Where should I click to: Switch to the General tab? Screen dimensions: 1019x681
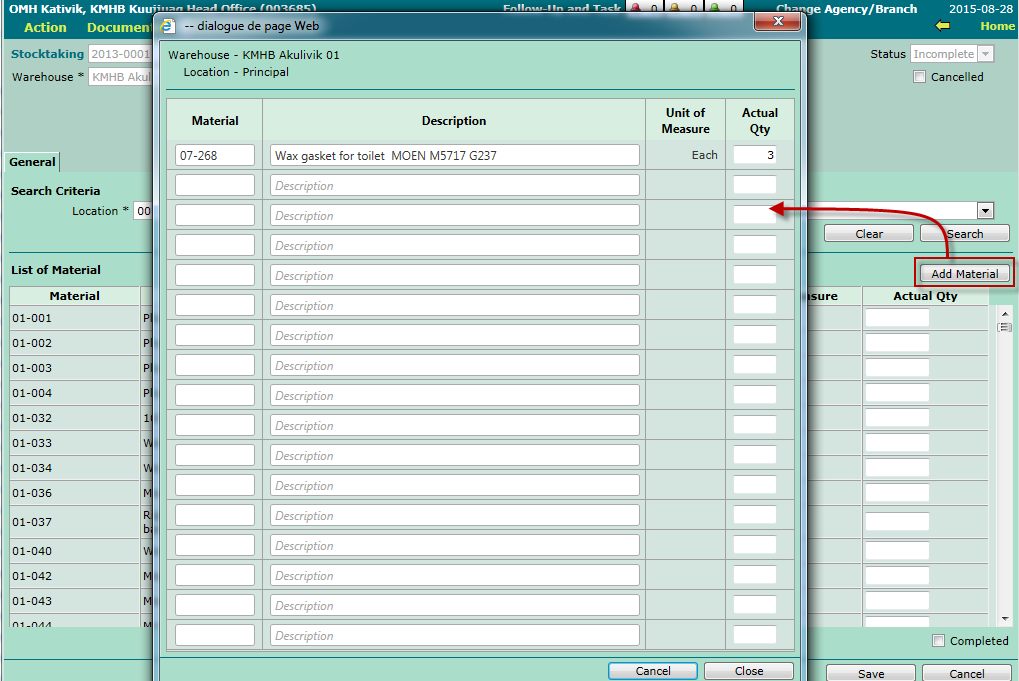[x=32, y=162]
